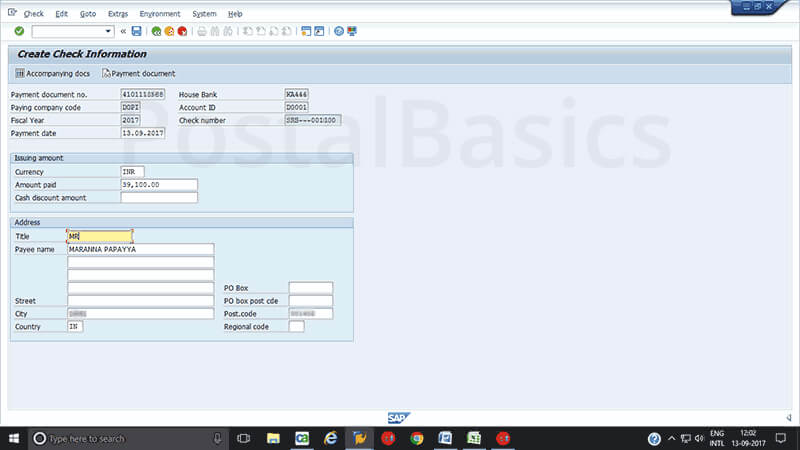The image size is (800, 450).
Task: Click the green Enter checkmark icon
Action: [x=19, y=32]
